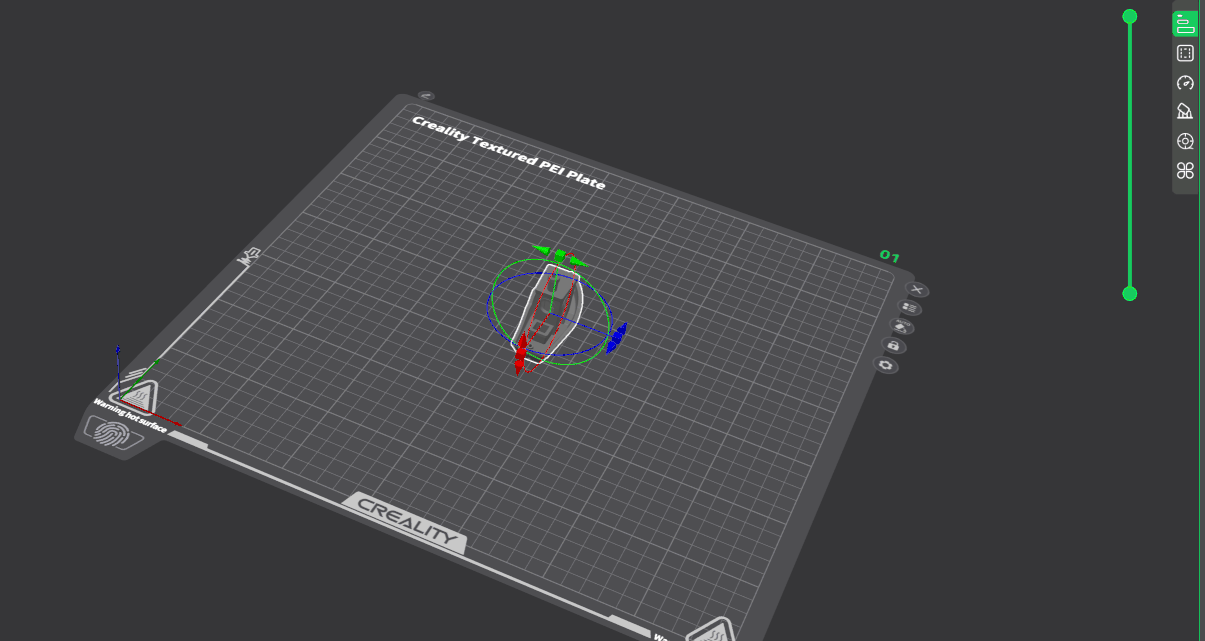
Task: Click the speed gauge icon in the sidebar
Action: [1184, 82]
